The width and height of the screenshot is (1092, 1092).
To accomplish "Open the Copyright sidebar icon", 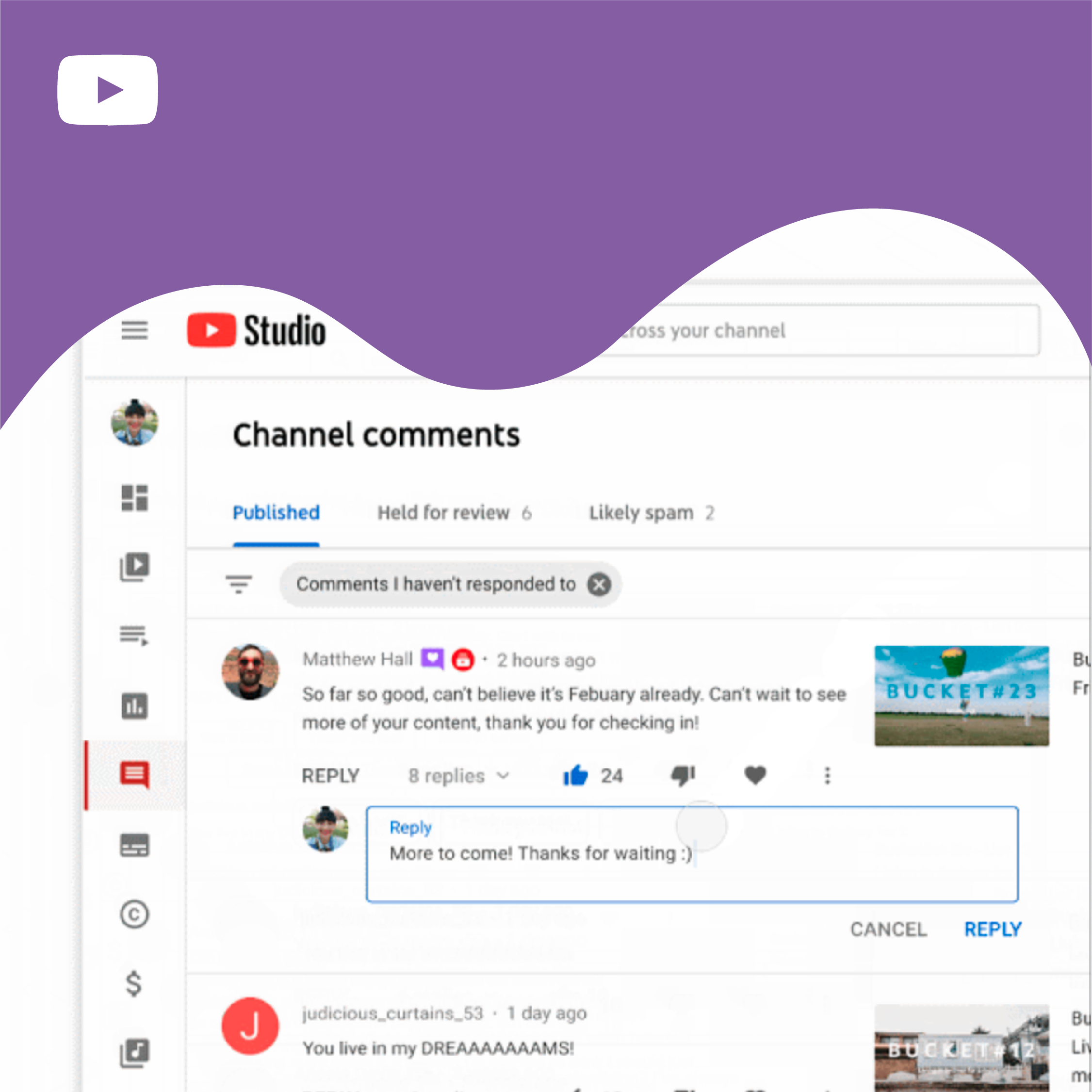I will point(134,914).
